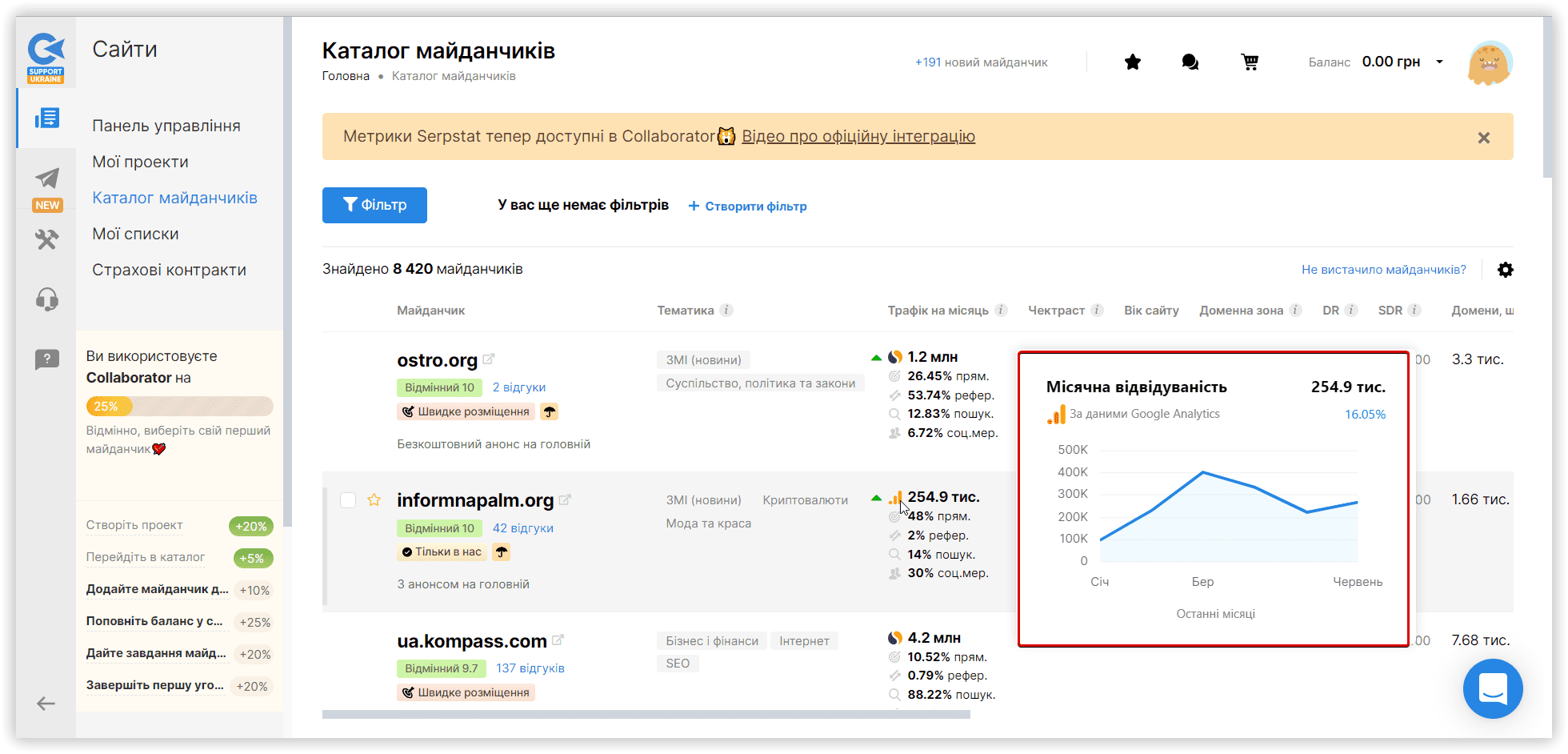Open ostro.org site name

pos(437,360)
